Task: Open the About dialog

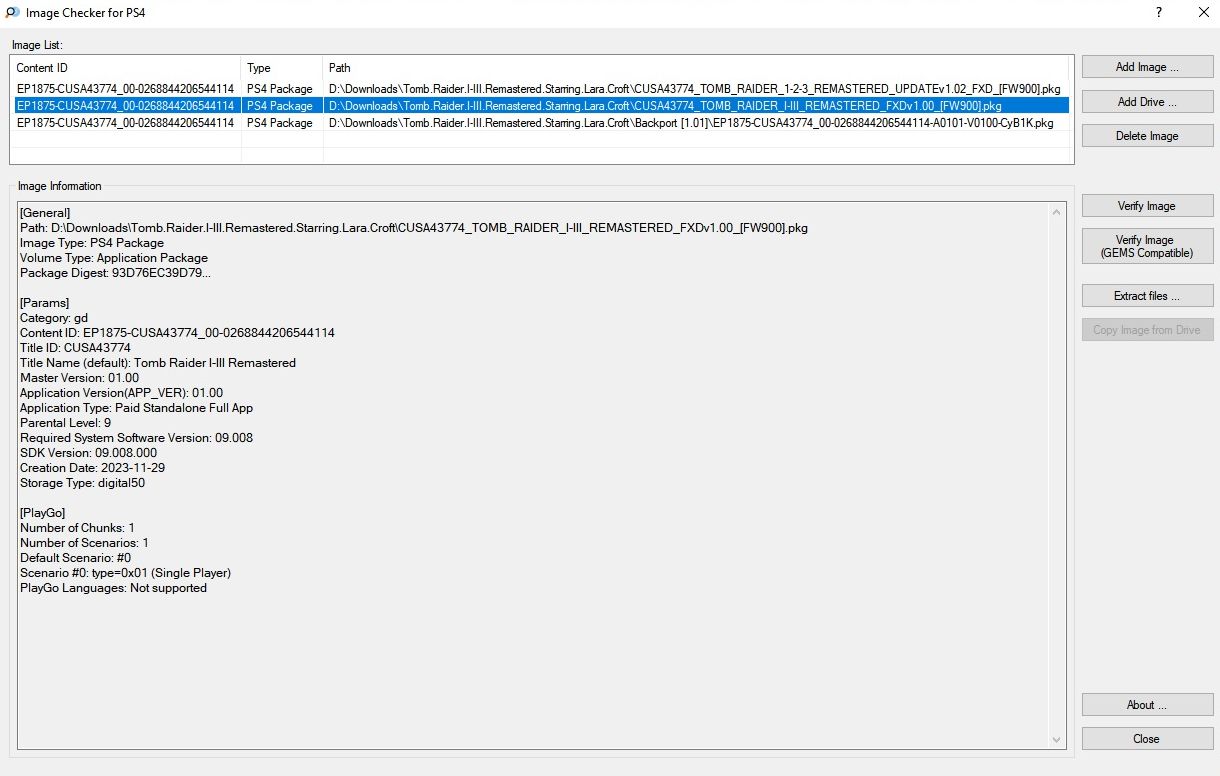Action: click(x=1147, y=705)
